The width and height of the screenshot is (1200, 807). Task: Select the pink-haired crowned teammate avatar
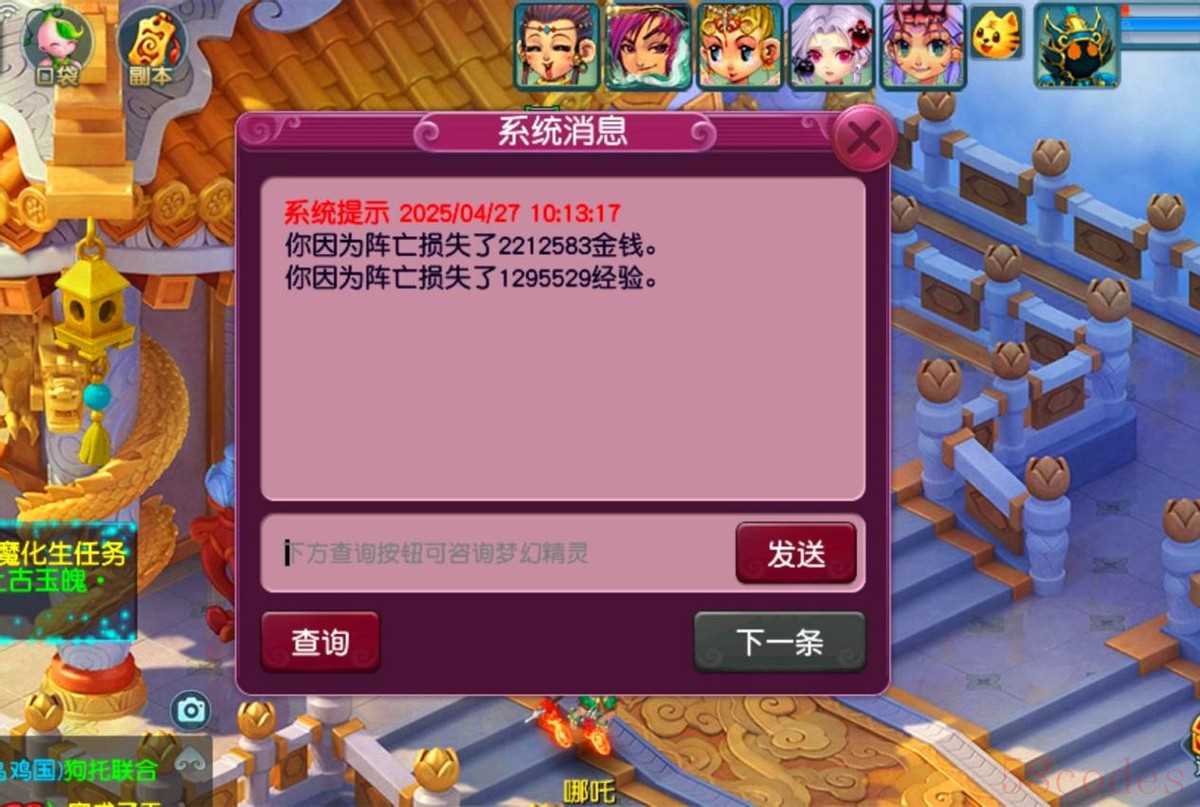click(922, 45)
